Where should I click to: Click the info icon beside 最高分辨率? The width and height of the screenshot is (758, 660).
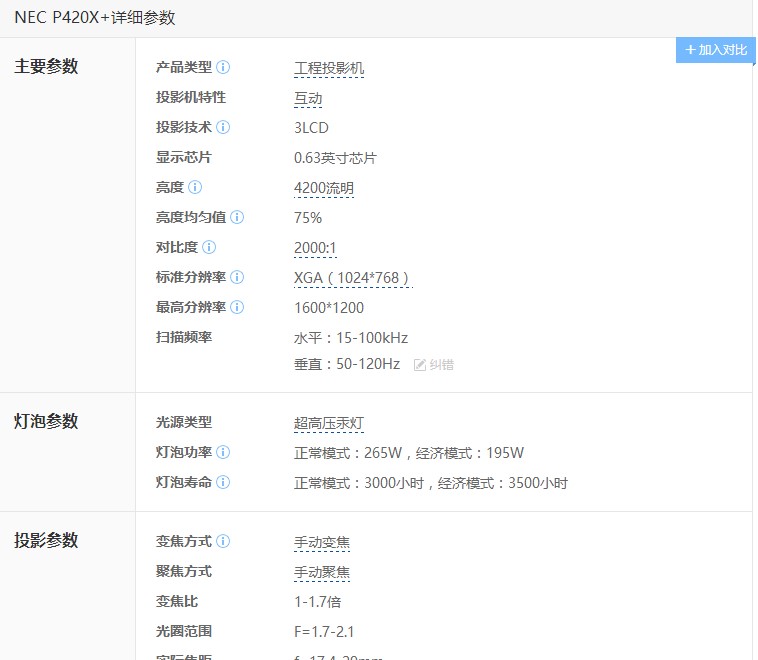coord(237,307)
